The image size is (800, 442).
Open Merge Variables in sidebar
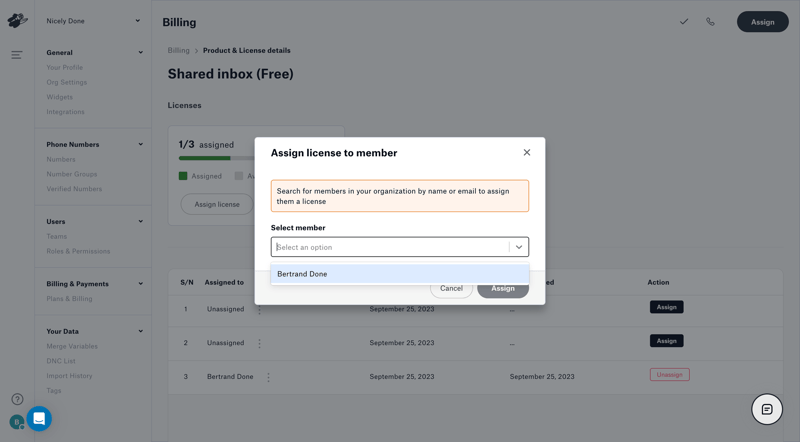72,346
